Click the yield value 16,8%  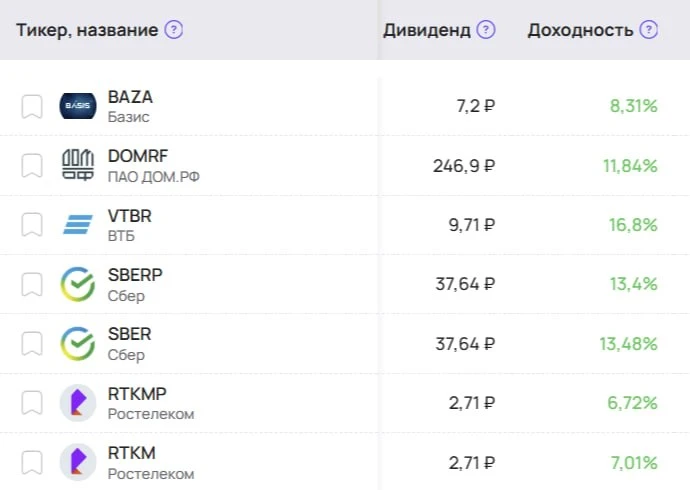(x=633, y=225)
